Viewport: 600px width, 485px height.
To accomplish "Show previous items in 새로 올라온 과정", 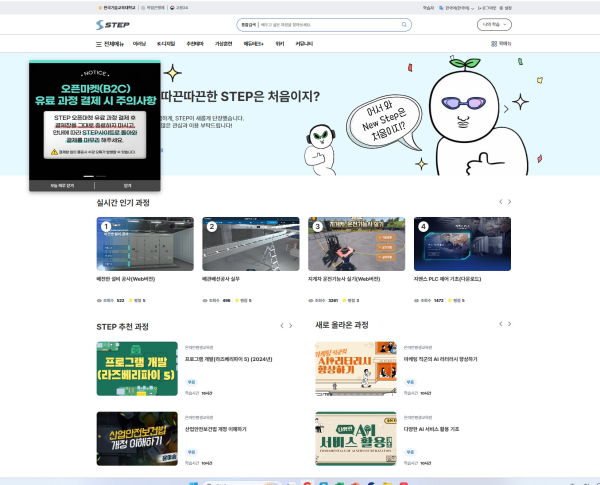I will point(501,324).
